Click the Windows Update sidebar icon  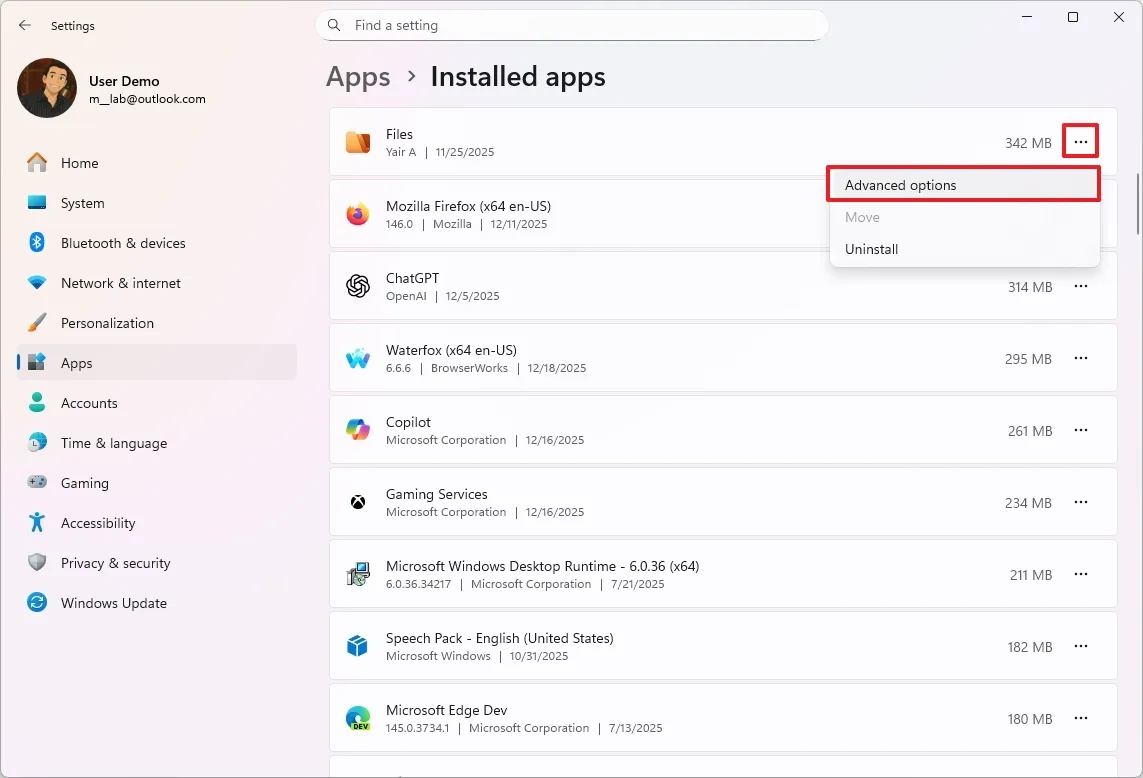click(x=36, y=603)
